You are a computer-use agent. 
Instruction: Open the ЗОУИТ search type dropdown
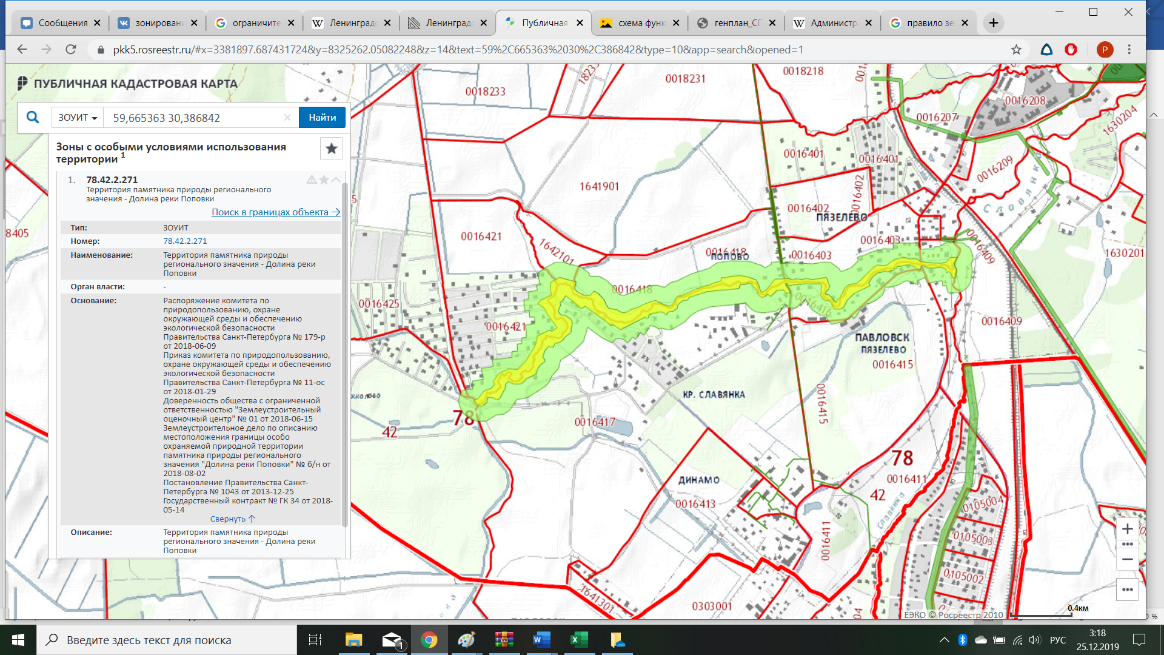pos(77,117)
